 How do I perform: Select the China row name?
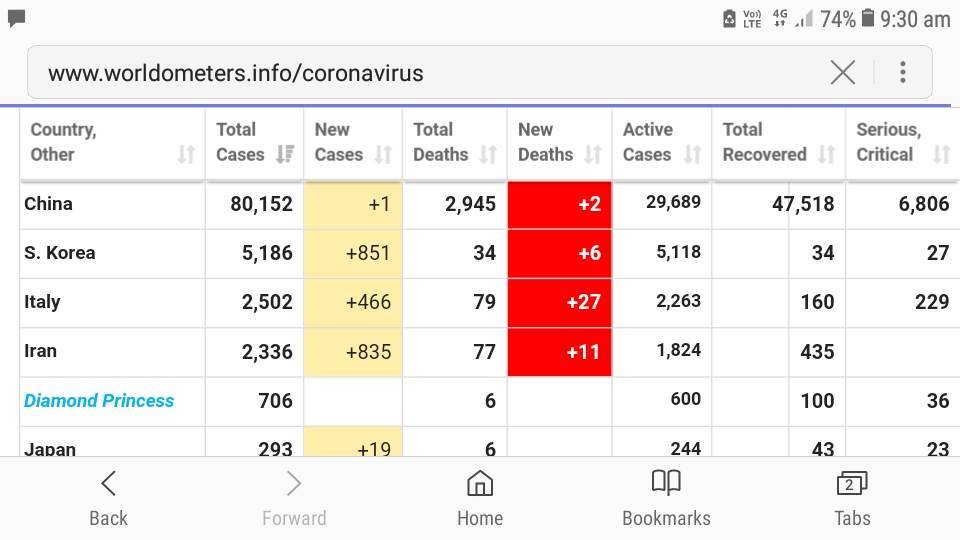tap(48, 204)
